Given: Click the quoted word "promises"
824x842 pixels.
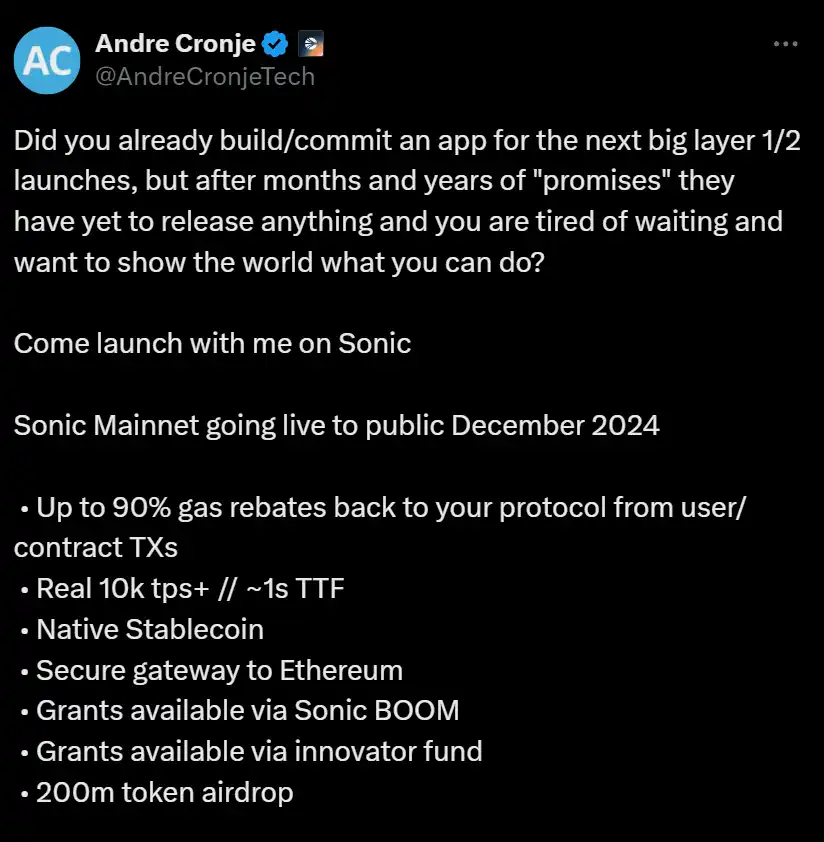Looking at the screenshot, I should (601, 181).
